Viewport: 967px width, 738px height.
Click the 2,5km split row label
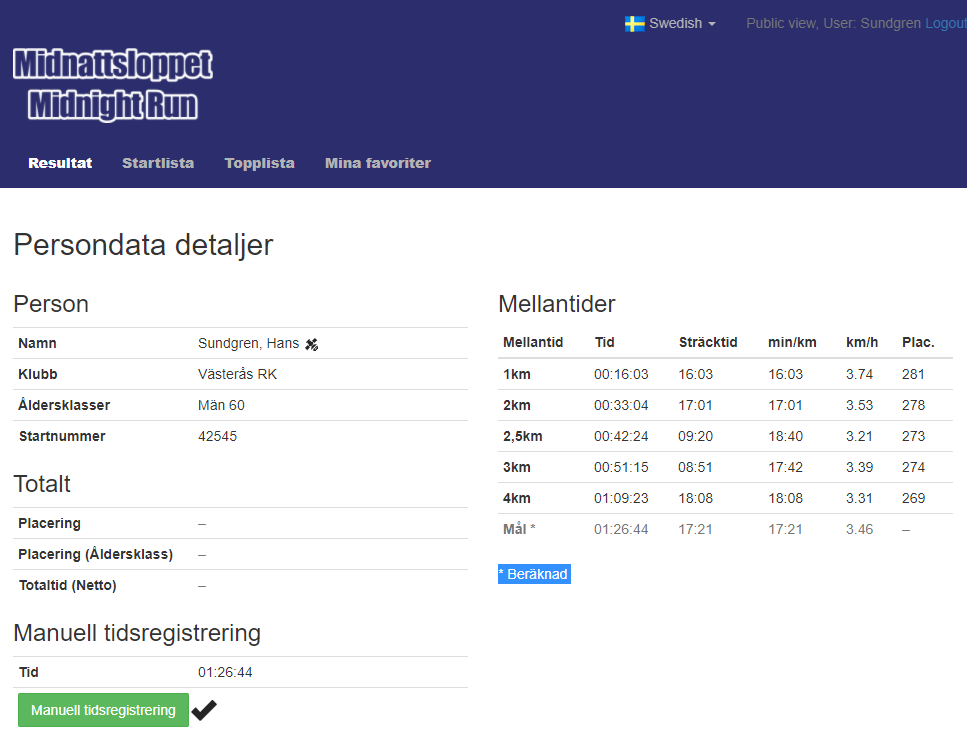523,437
